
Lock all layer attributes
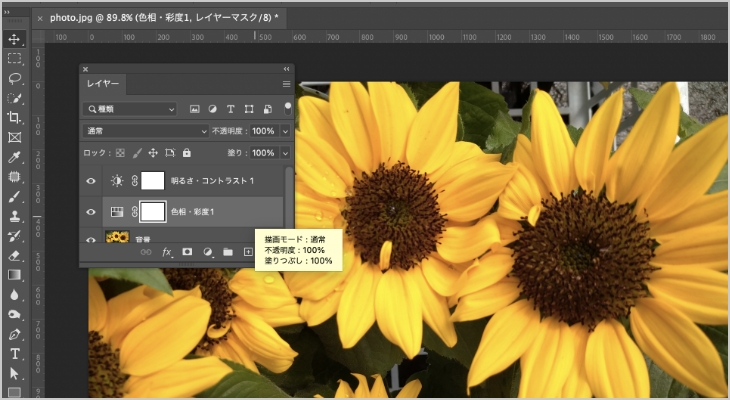(x=187, y=153)
